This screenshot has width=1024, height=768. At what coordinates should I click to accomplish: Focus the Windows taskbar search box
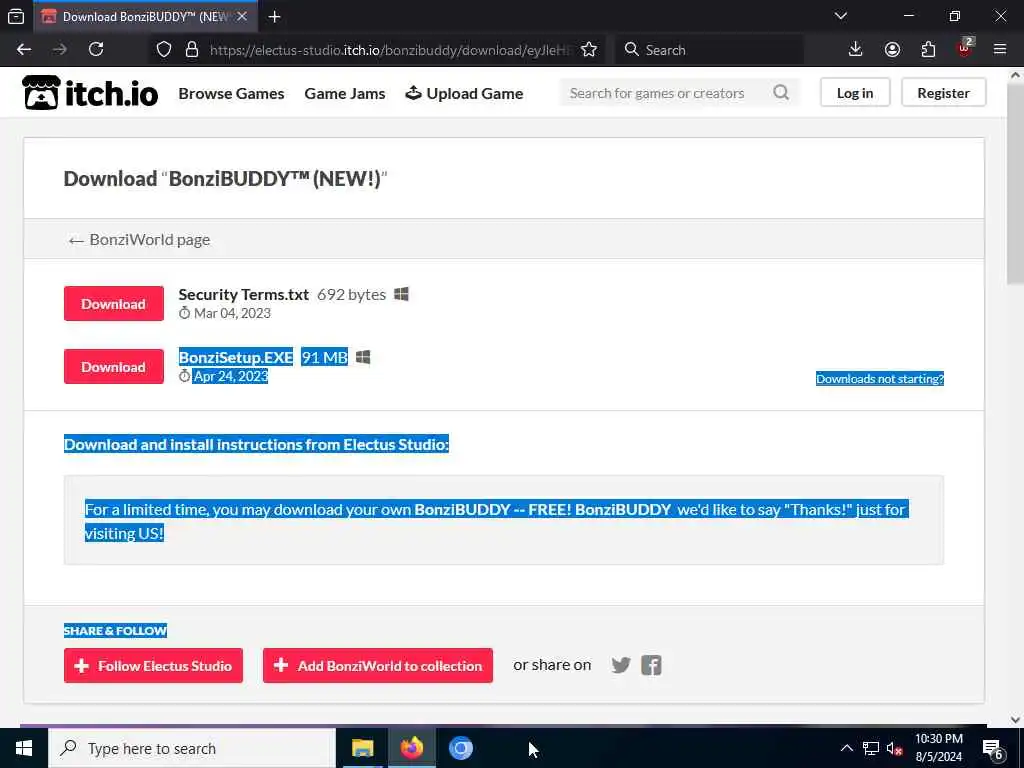point(192,748)
